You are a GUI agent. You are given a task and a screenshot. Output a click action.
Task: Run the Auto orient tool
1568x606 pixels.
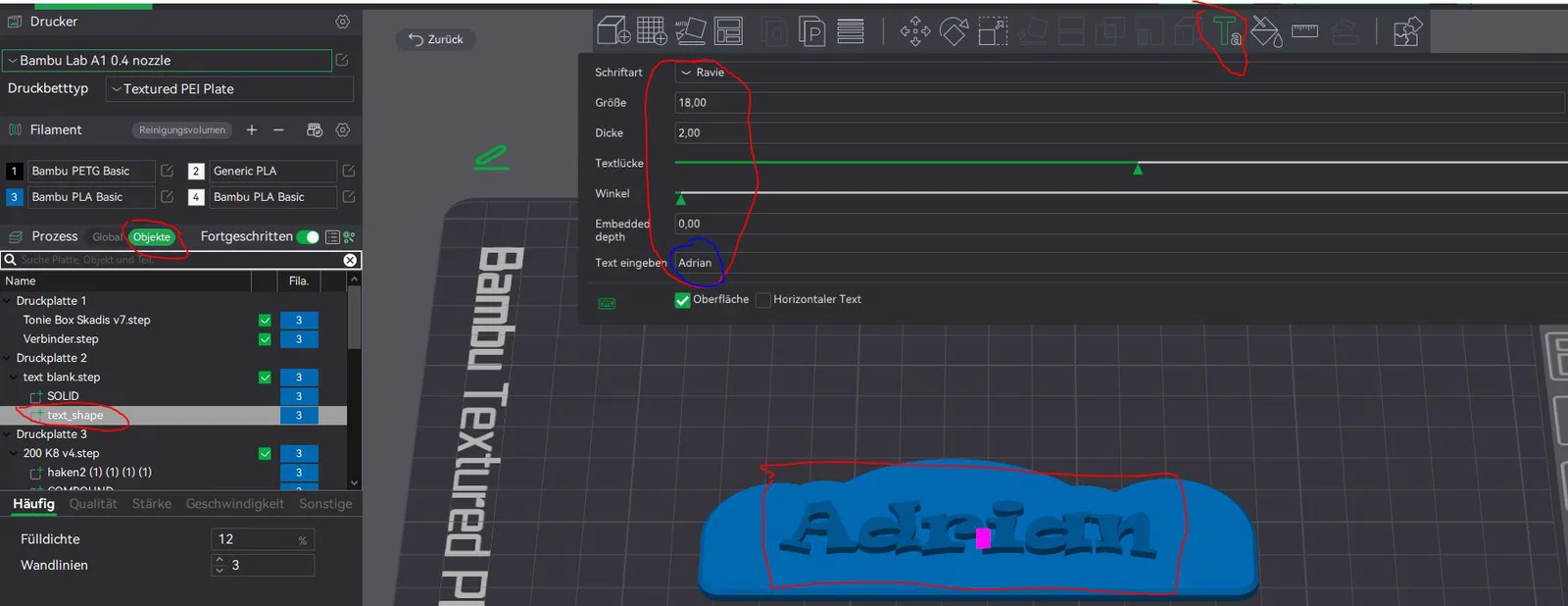tap(691, 30)
